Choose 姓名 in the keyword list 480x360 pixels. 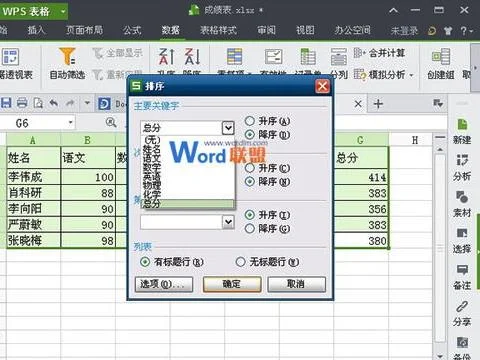(152, 149)
